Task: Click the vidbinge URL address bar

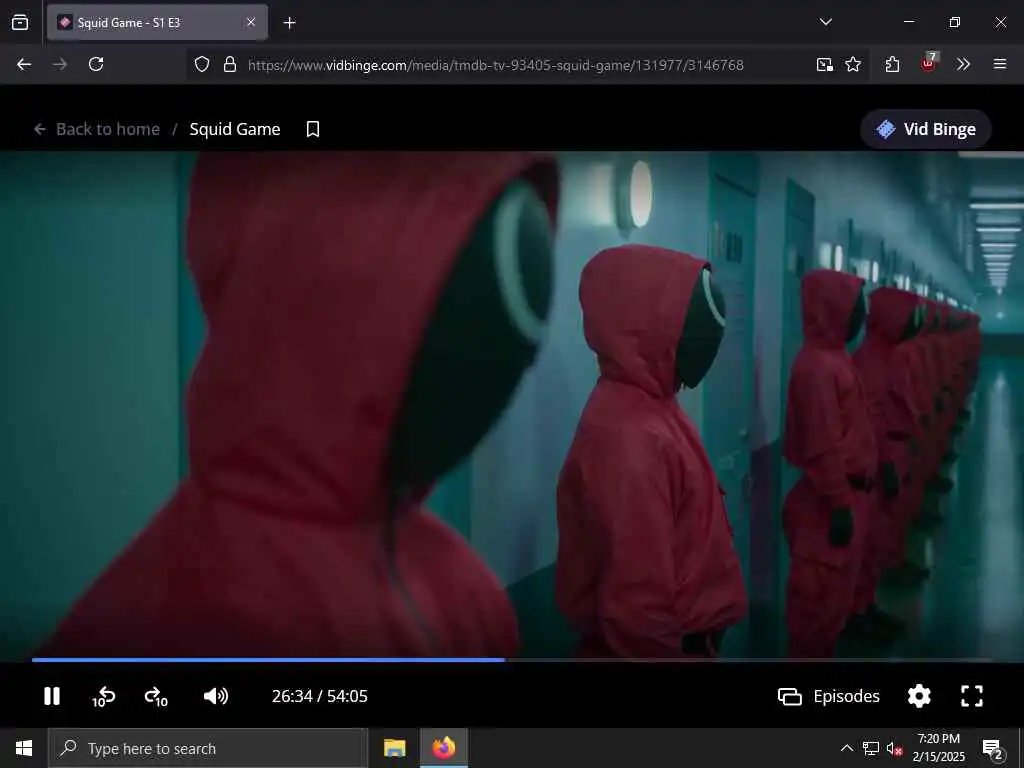Action: (495, 65)
